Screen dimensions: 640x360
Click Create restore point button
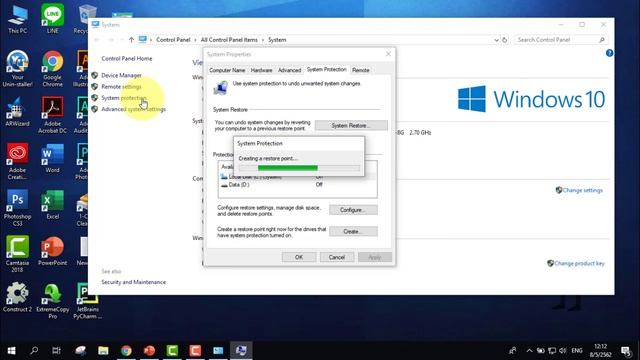(x=353, y=231)
